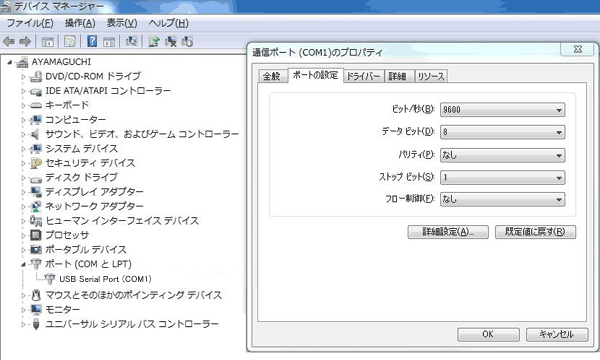The height and width of the screenshot is (360, 600).
Task: Expand the モニター node
Action: point(23,309)
